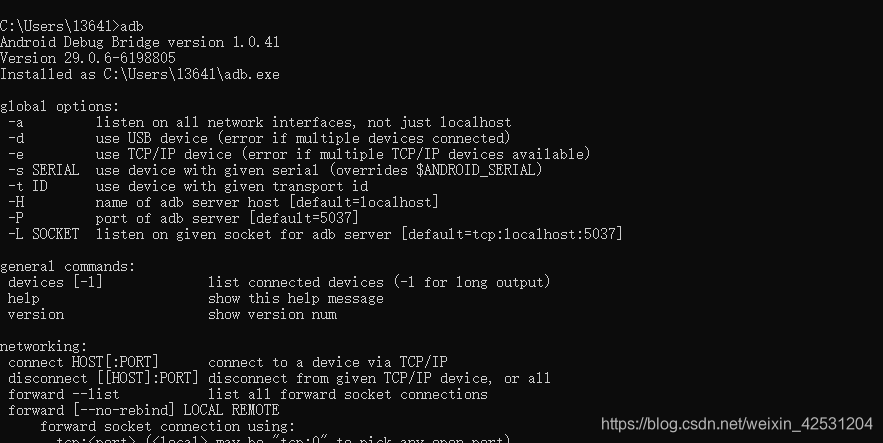Click the forward --list command entry
The image size is (883, 443).
click(x=64, y=395)
